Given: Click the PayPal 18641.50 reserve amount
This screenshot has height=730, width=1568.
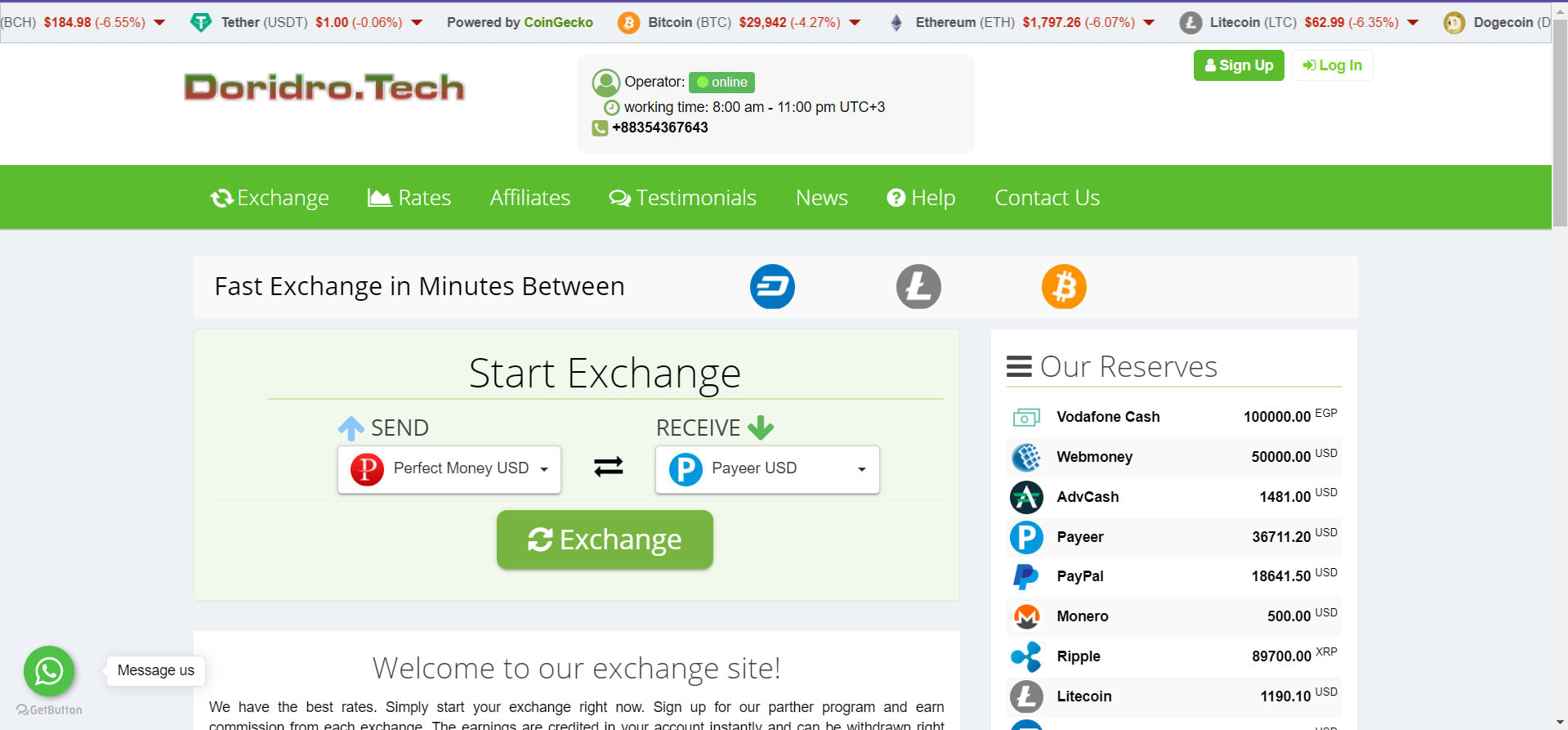Looking at the screenshot, I should pyautogui.click(x=1281, y=576).
